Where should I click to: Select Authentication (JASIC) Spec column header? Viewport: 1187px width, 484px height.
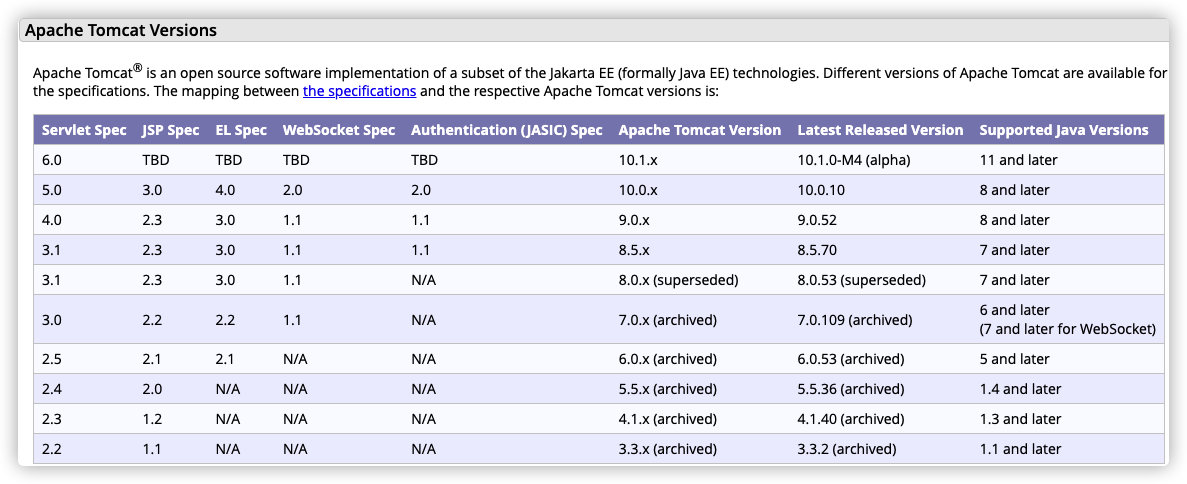coord(507,130)
